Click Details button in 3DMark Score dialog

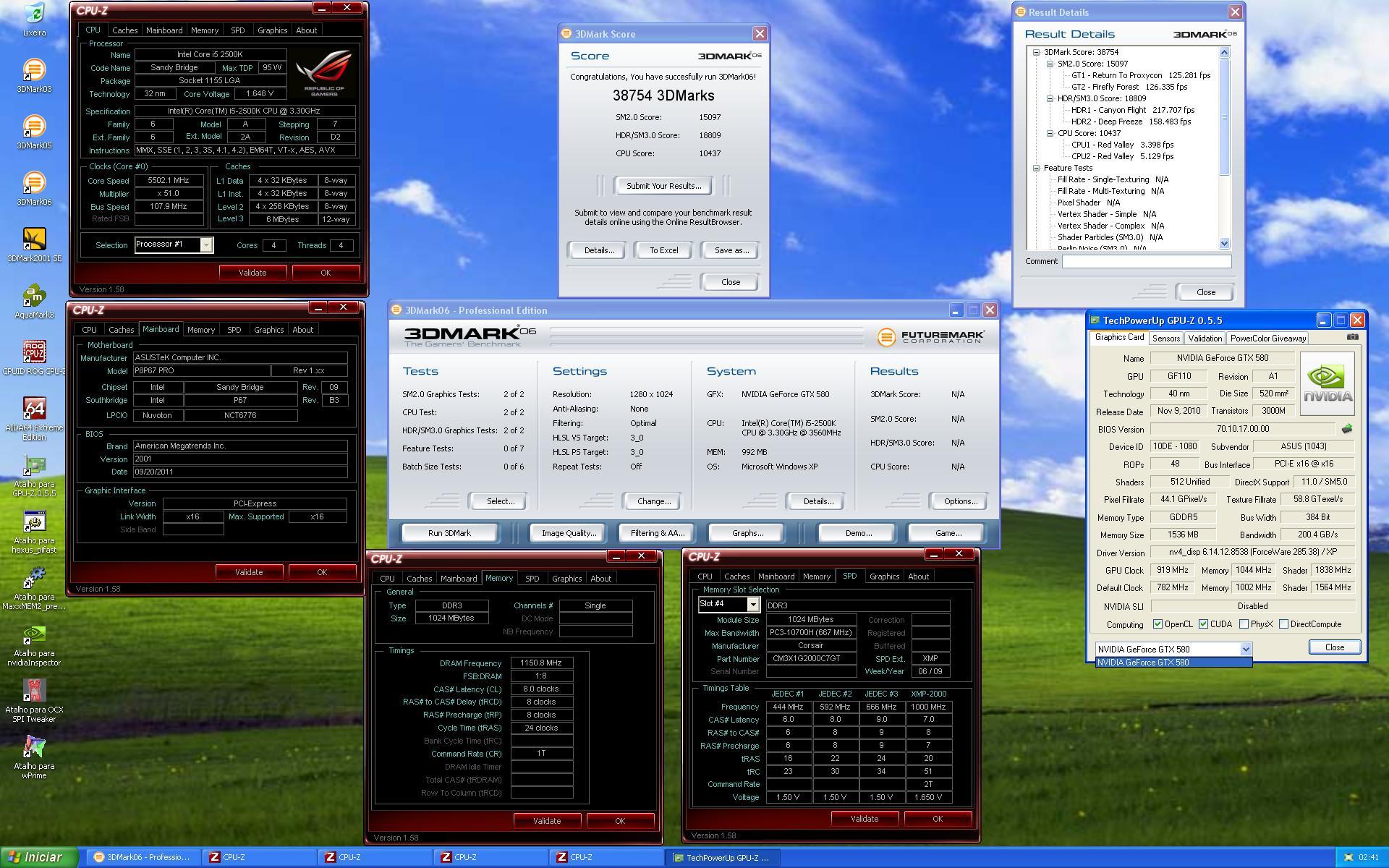[x=598, y=250]
